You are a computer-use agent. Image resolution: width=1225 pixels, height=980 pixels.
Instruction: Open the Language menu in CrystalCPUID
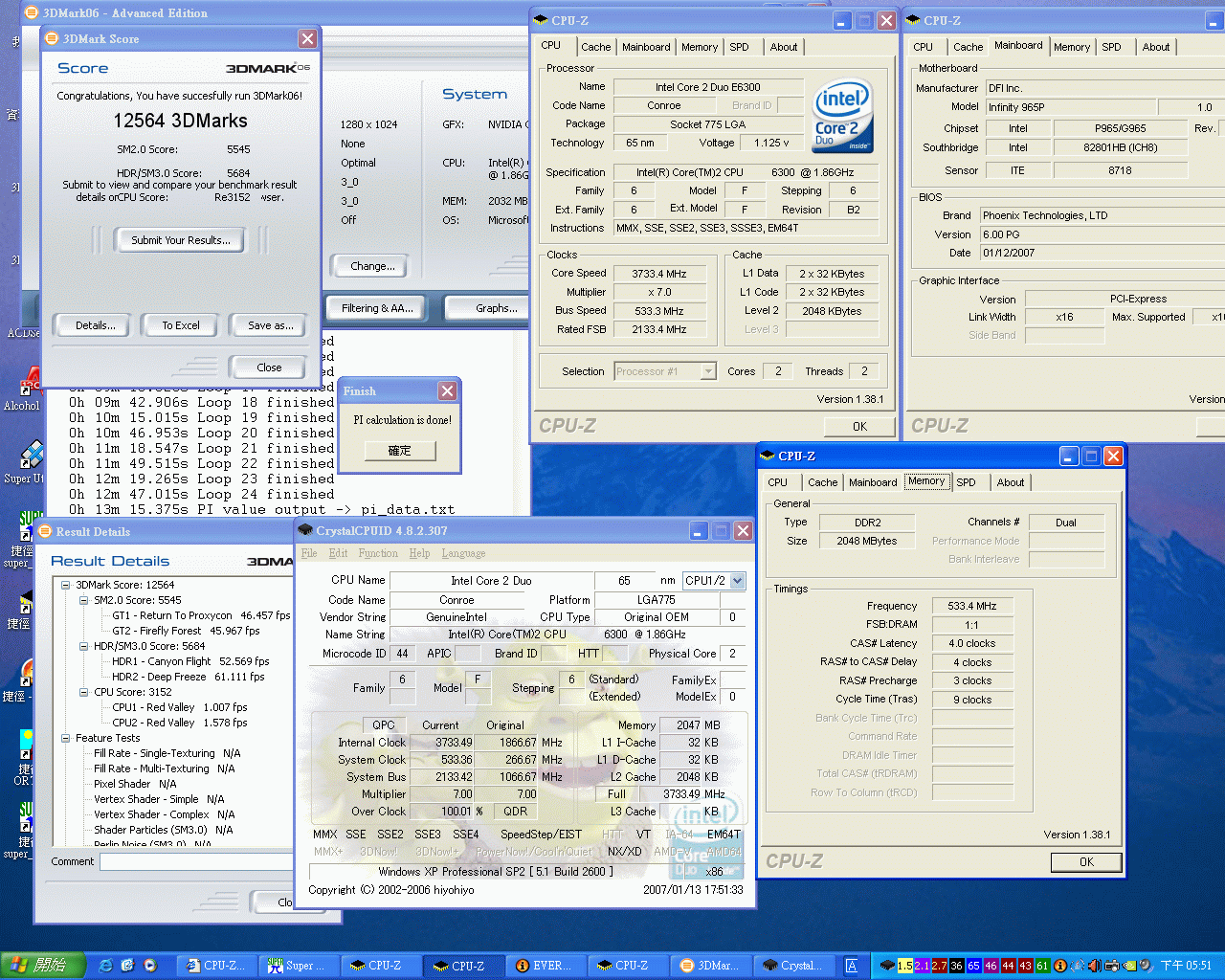click(463, 553)
